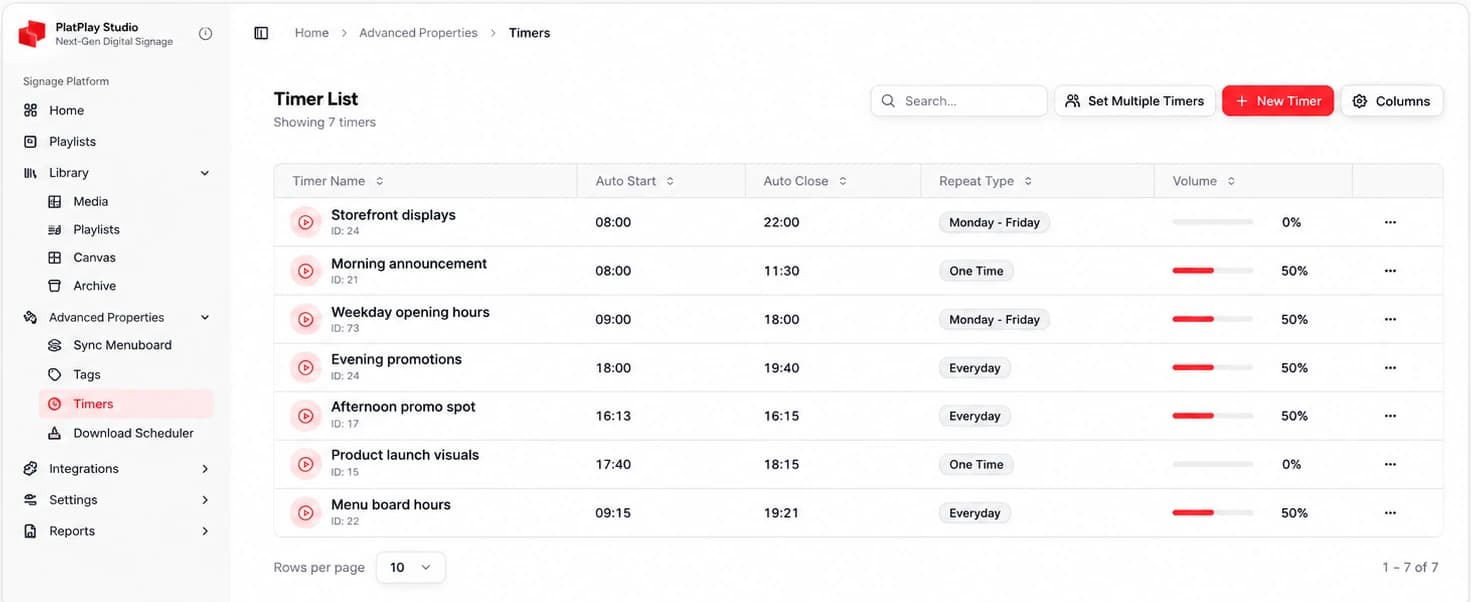Click the Canvas icon in Library

point(55,257)
